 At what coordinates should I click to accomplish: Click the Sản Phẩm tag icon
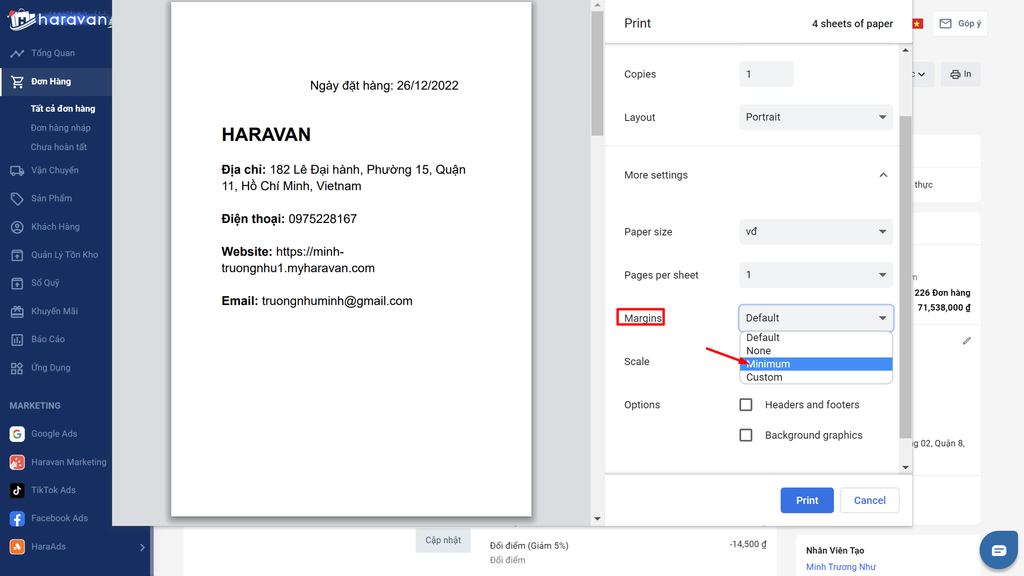17,199
